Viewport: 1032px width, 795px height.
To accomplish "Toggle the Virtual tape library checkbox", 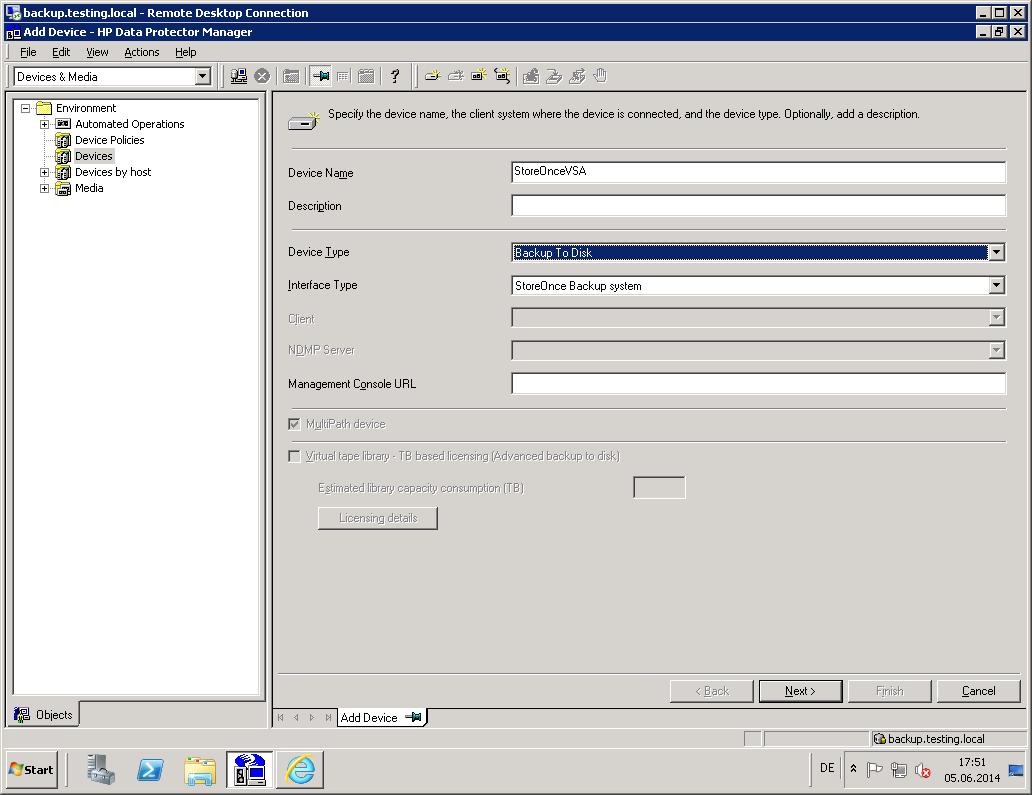I will [x=294, y=456].
